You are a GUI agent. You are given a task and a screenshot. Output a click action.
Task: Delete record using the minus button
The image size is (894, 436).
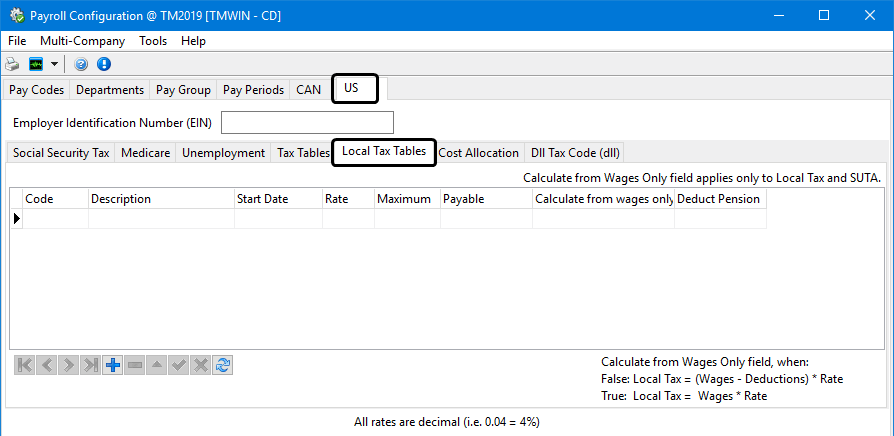pyautogui.click(x=135, y=365)
